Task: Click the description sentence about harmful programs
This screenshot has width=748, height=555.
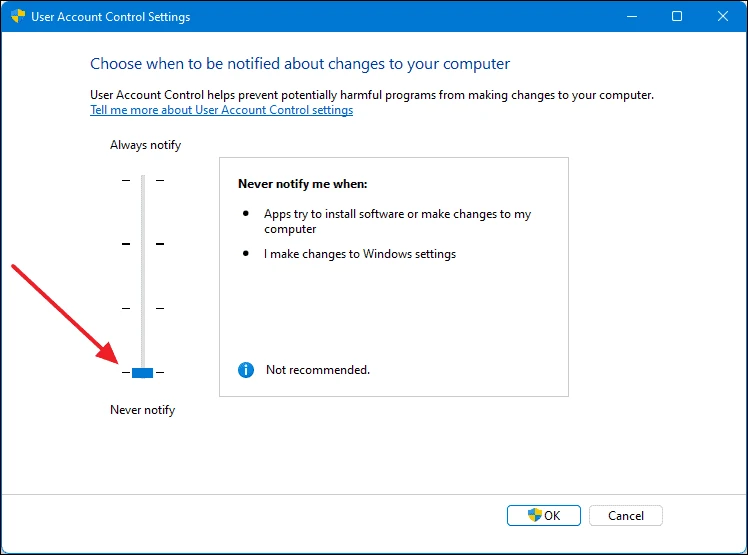Action: click(x=372, y=95)
